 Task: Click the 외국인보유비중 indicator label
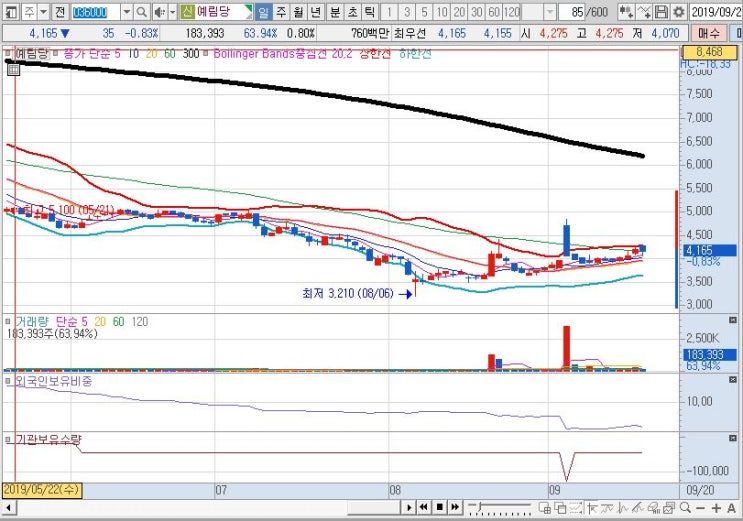pyautogui.click(x=54, y=381)
